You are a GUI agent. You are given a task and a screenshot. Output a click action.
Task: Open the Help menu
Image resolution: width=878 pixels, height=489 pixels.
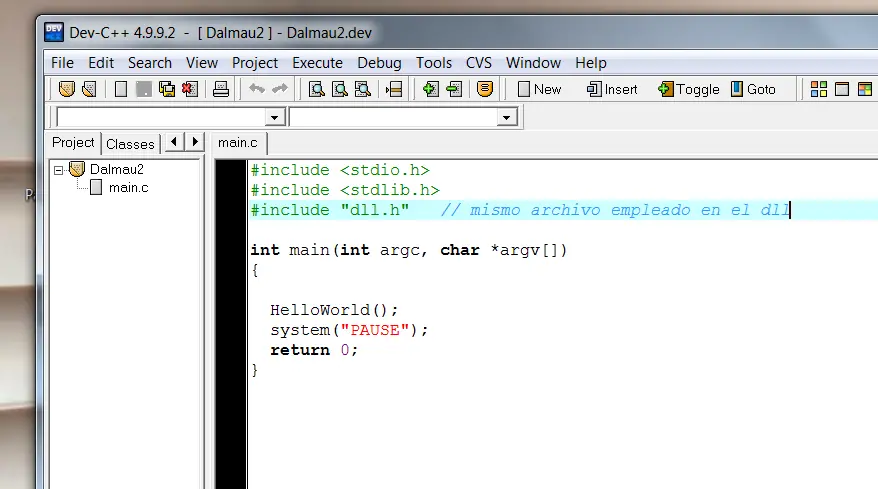[591, 63]
